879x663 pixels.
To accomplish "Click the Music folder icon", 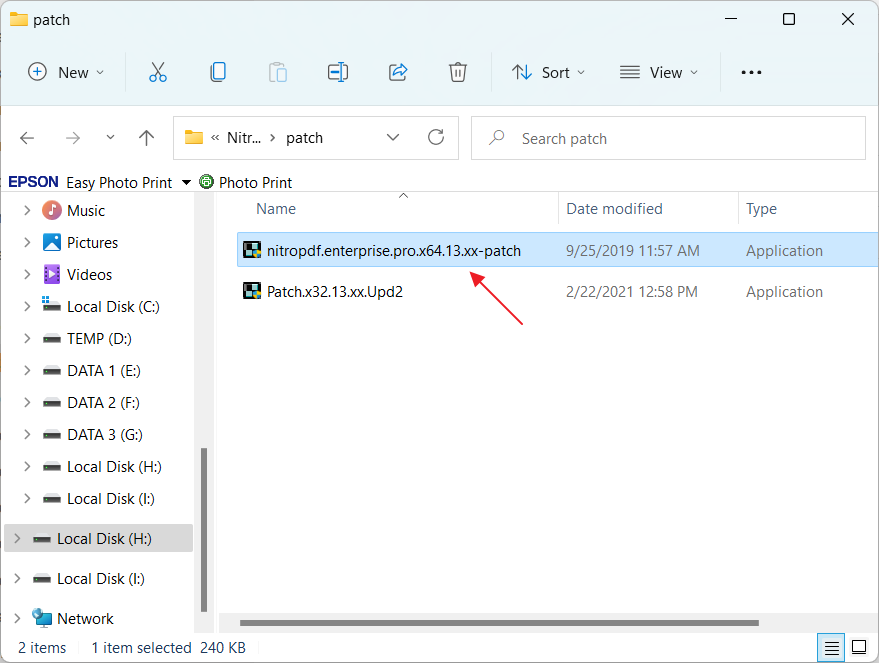I will click(x=52, y=210).
